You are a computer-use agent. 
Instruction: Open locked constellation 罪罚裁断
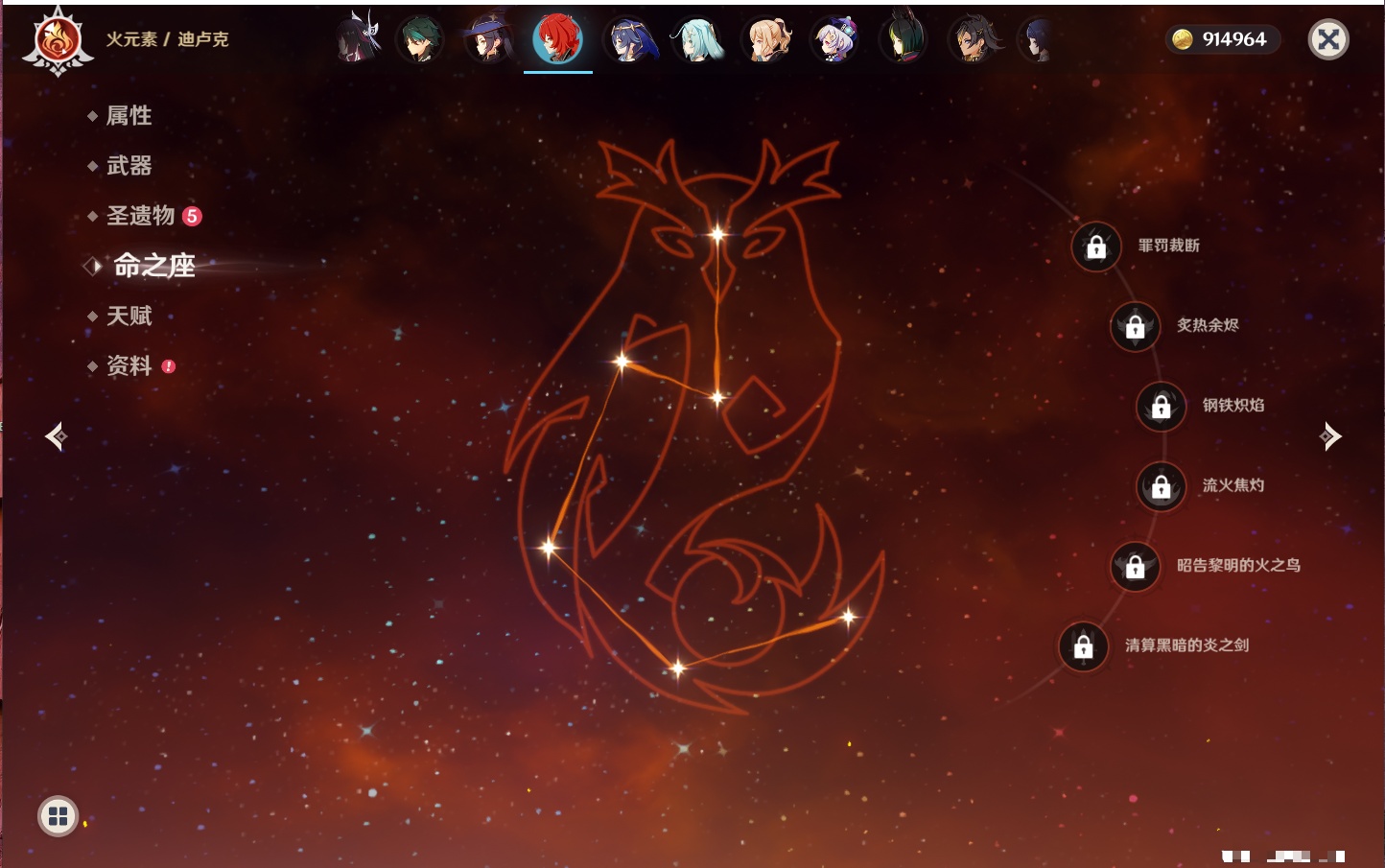tap(1096, 246)
